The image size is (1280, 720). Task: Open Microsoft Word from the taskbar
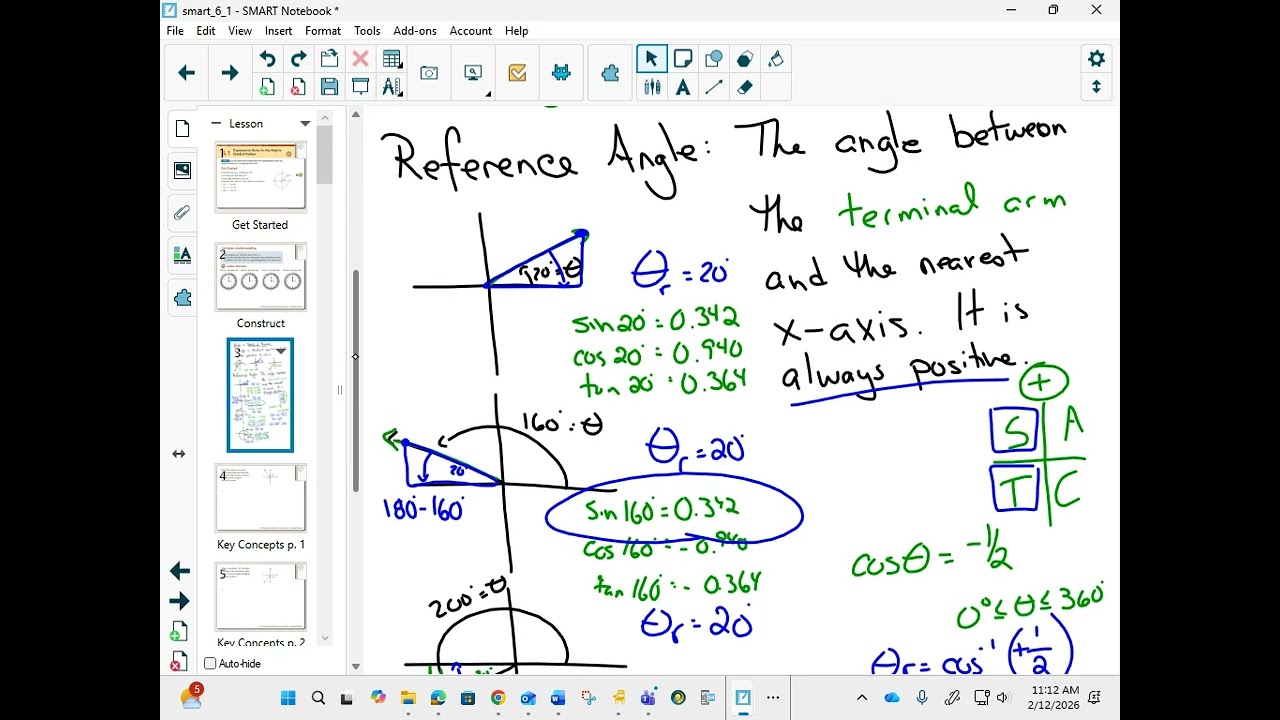click(558, 698)
